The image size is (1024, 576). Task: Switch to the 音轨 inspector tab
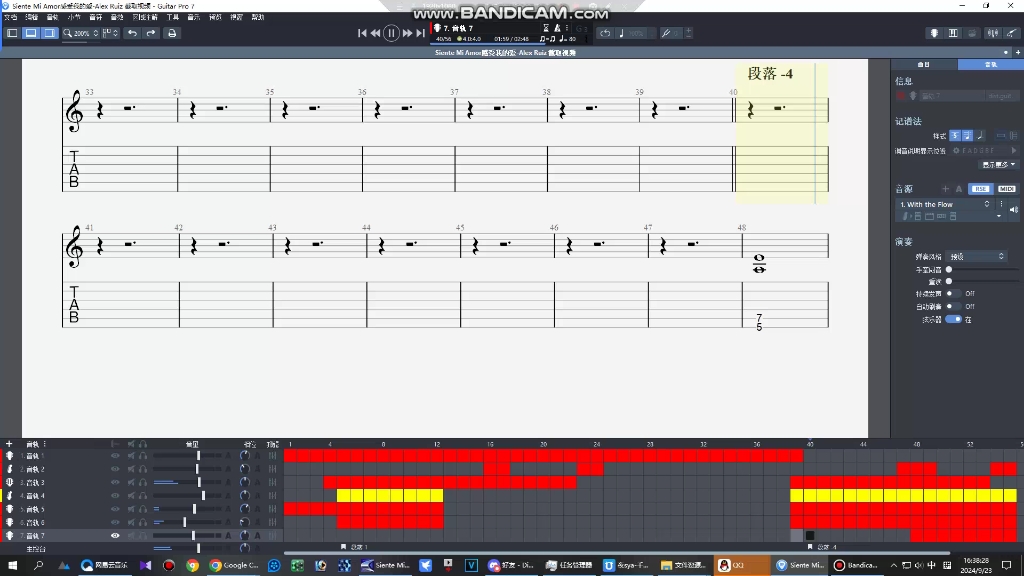coord(991,64)
